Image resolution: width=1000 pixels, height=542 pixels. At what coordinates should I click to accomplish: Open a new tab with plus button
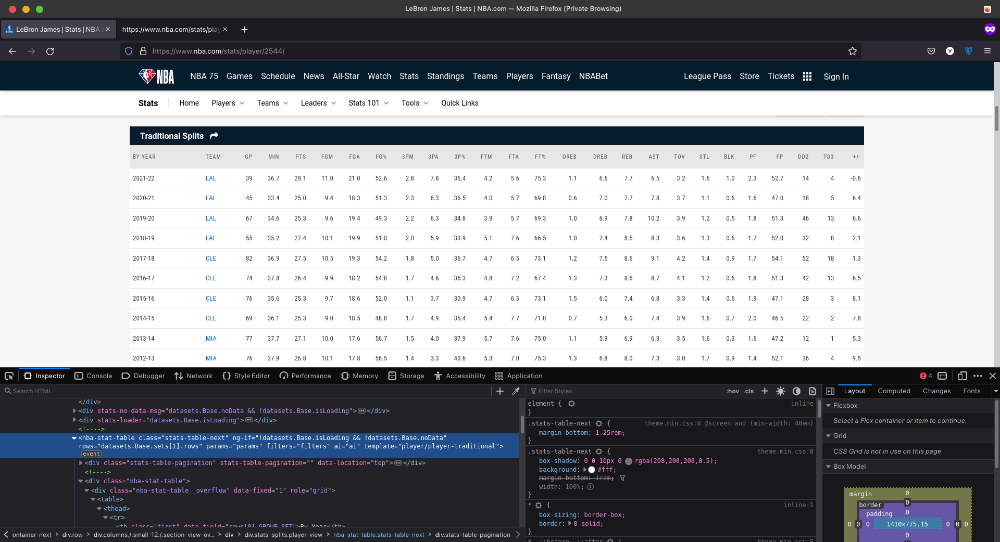(x=244, y=29)
